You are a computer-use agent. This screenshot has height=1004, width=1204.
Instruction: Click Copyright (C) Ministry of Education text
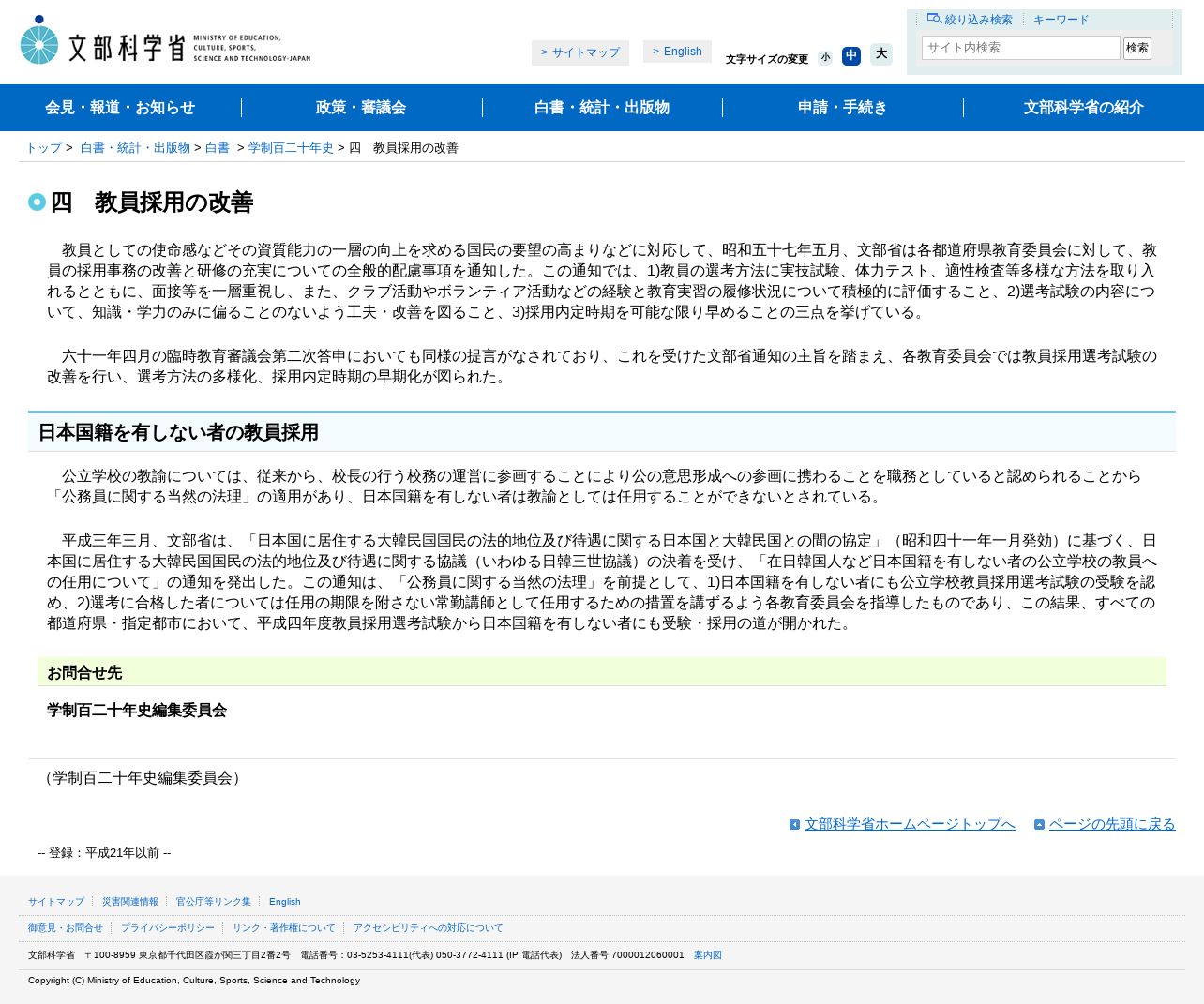(x=194, y=981)
